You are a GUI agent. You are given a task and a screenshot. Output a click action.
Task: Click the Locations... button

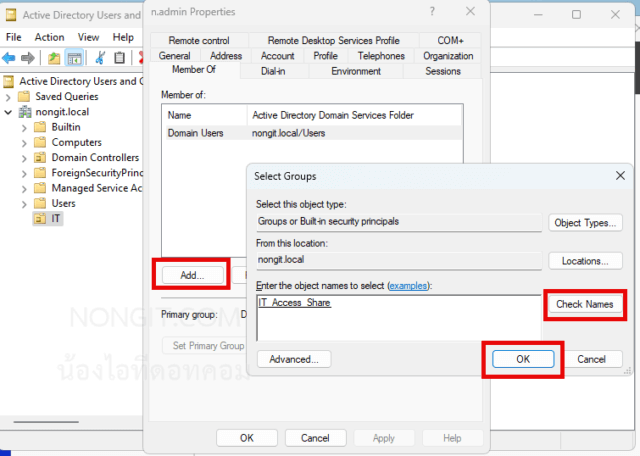click(x=585, y=261)
